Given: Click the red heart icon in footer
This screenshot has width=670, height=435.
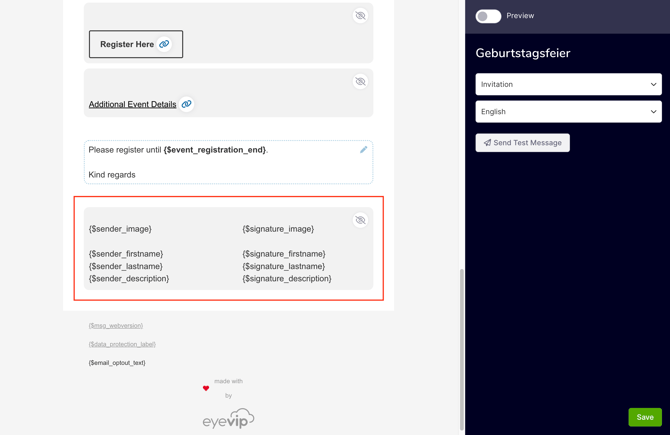Looking at the screenshot, I should [206, 388].
